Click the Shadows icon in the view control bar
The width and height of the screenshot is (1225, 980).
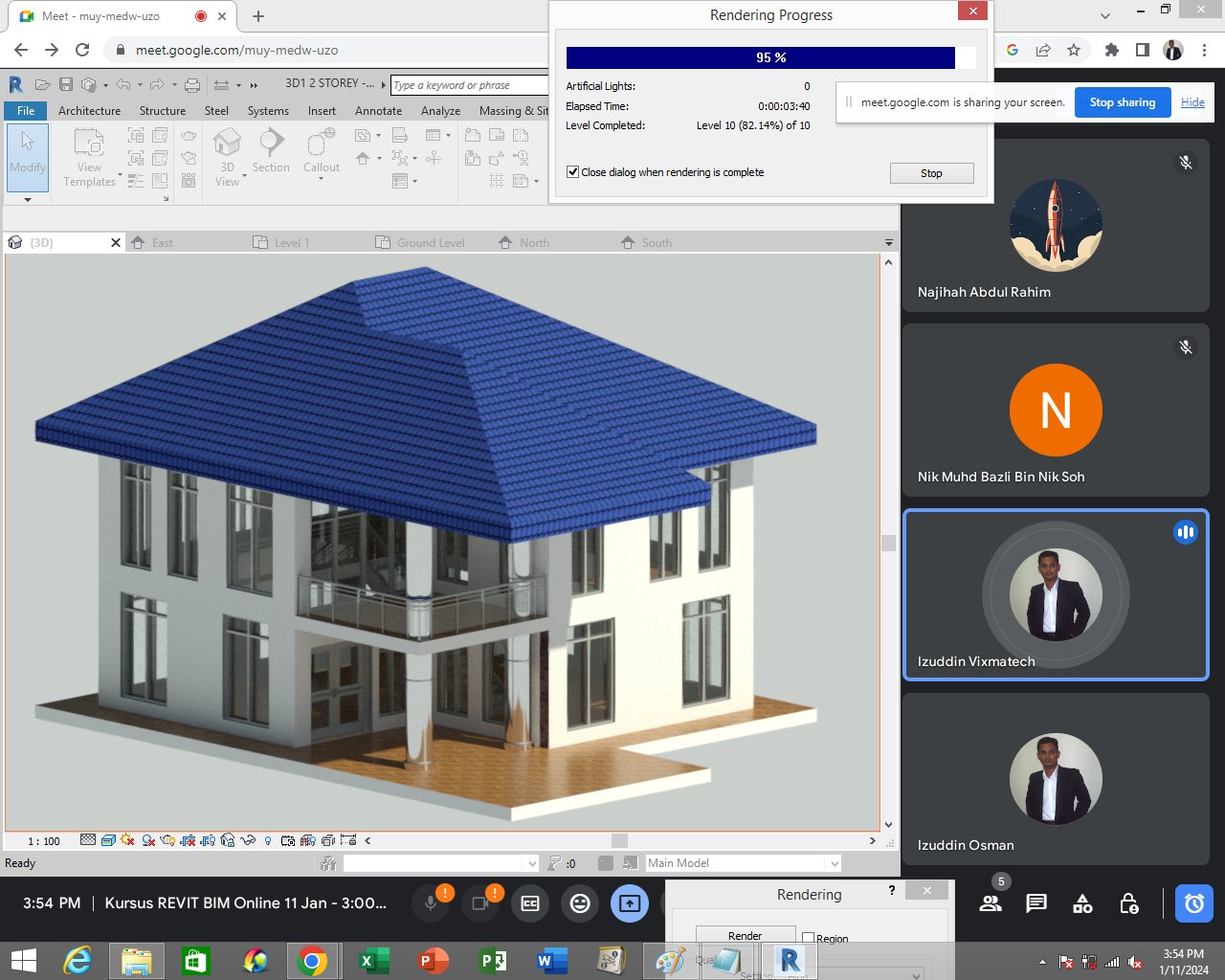[x=148, y=840]
